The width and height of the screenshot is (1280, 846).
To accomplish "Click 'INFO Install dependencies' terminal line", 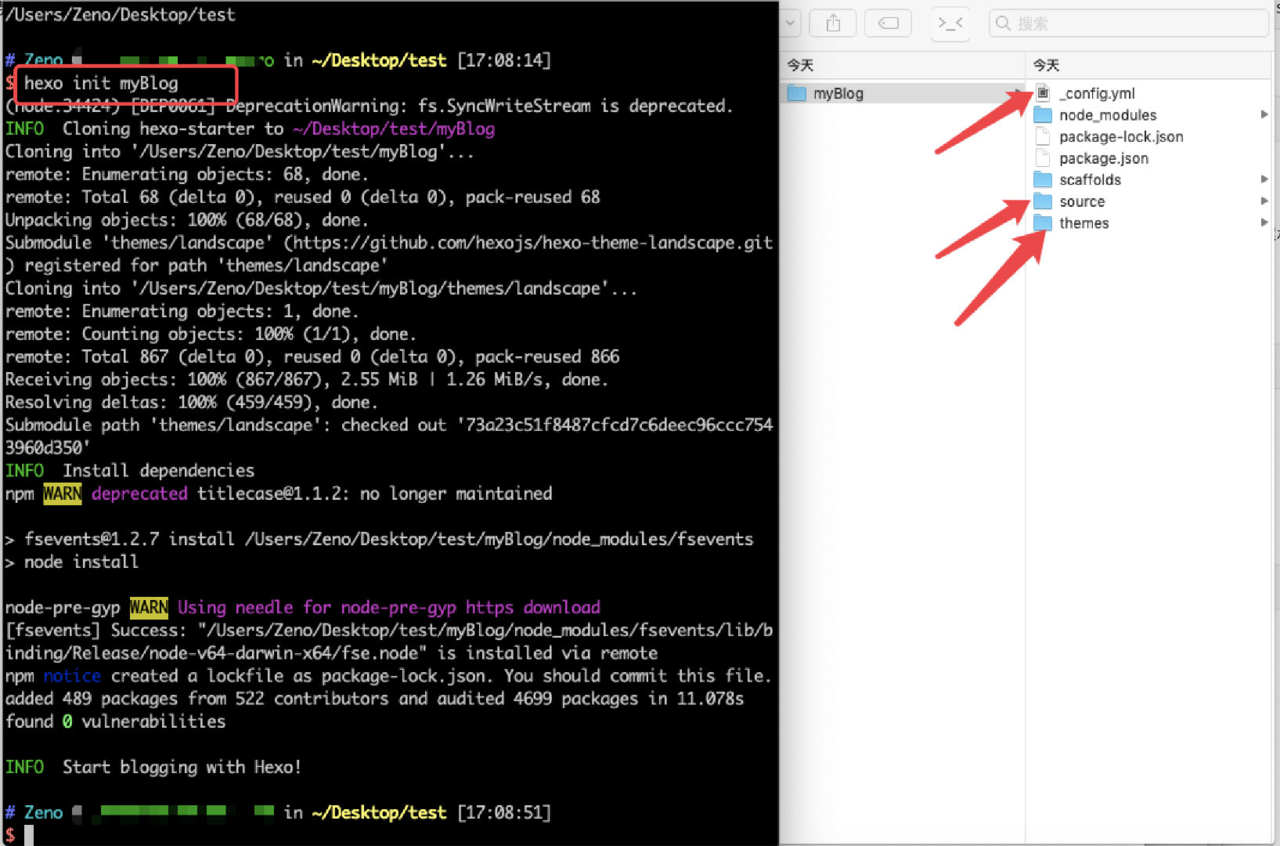I will [130, 471].
